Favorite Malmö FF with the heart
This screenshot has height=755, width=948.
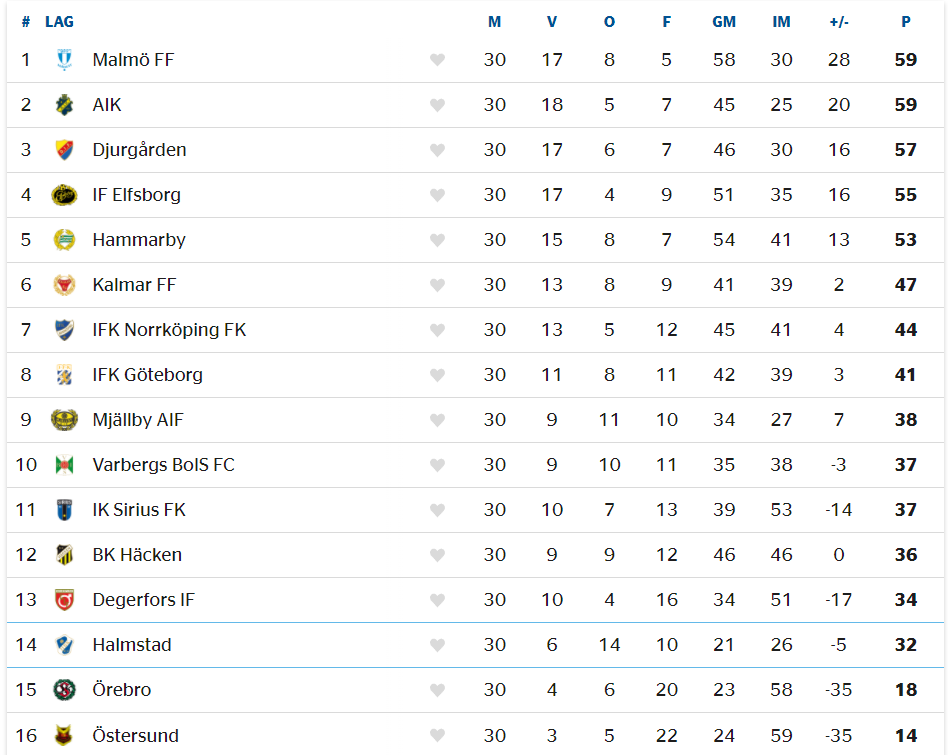click(x=437, y=60)
